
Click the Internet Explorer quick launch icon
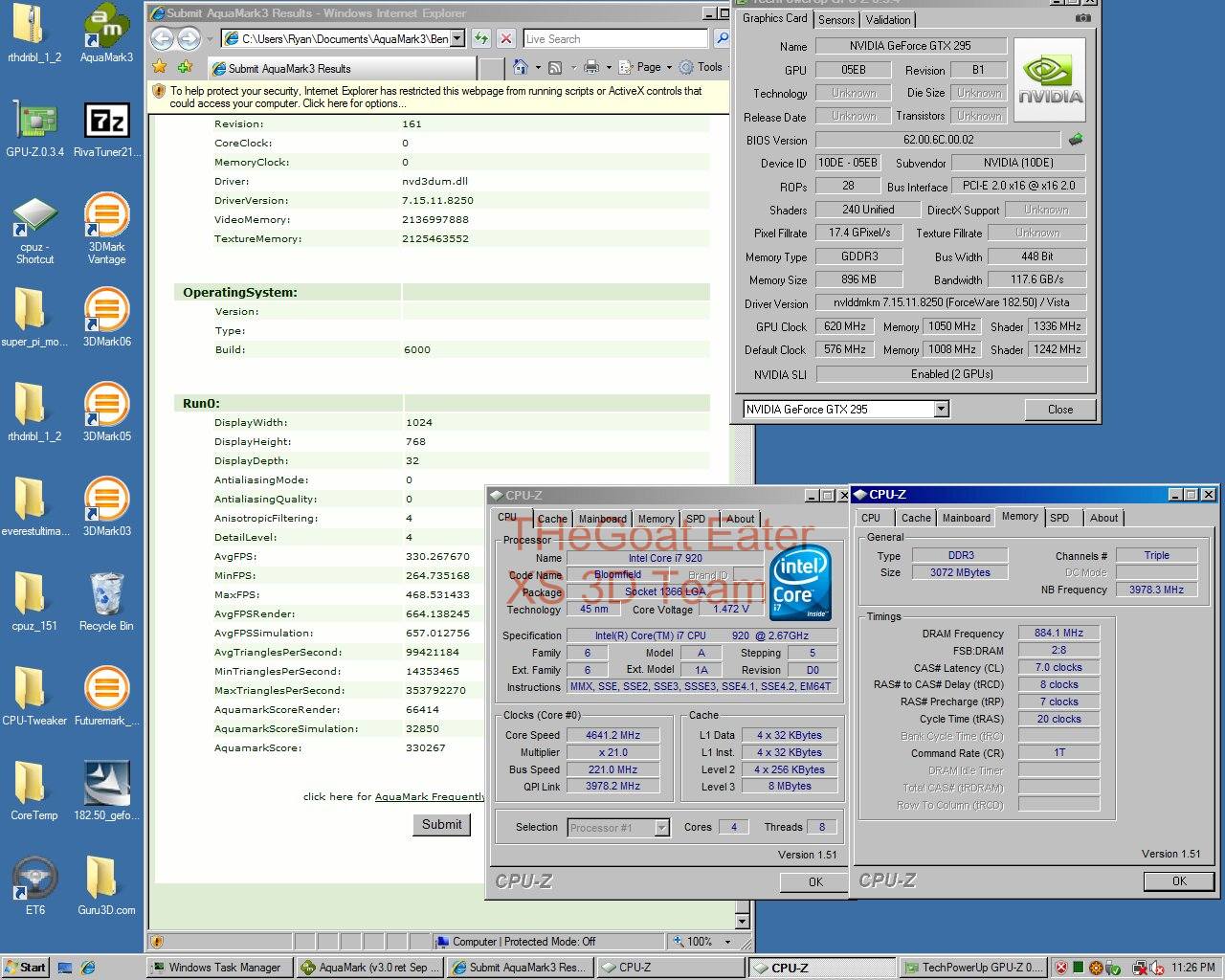(87, 968)
